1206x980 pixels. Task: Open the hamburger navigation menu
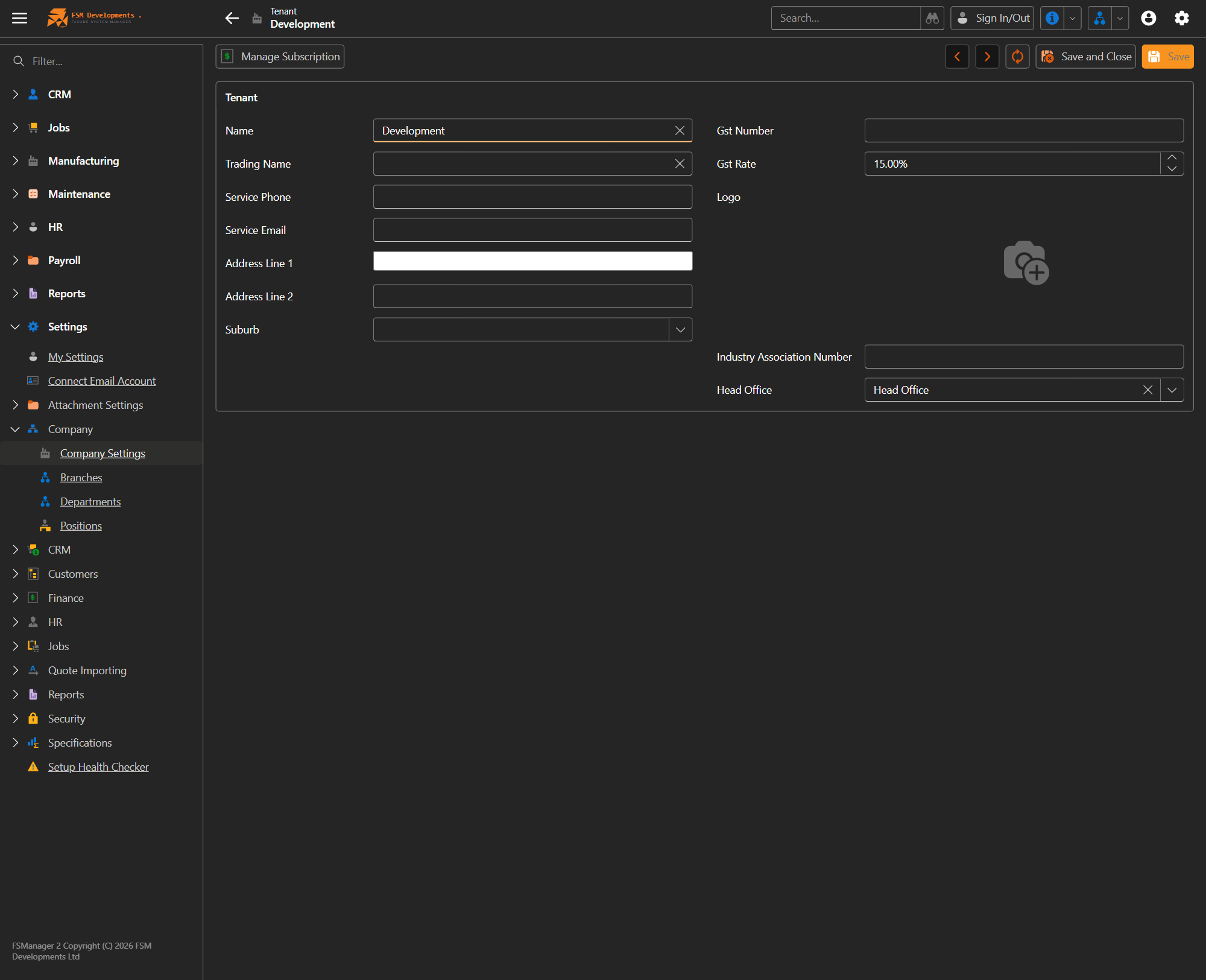19,18
